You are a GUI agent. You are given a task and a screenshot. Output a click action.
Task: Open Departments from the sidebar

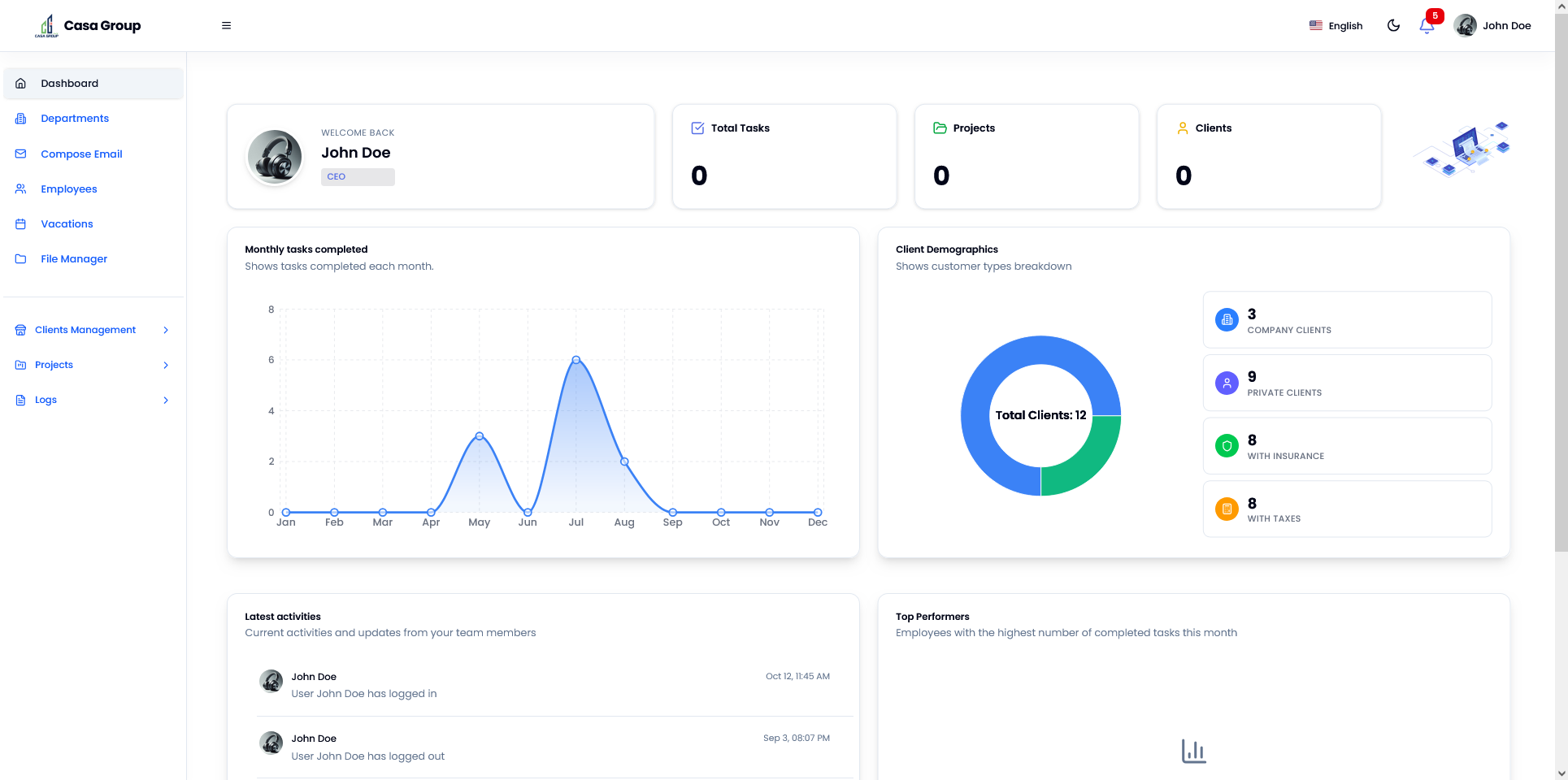coord(74,119)
